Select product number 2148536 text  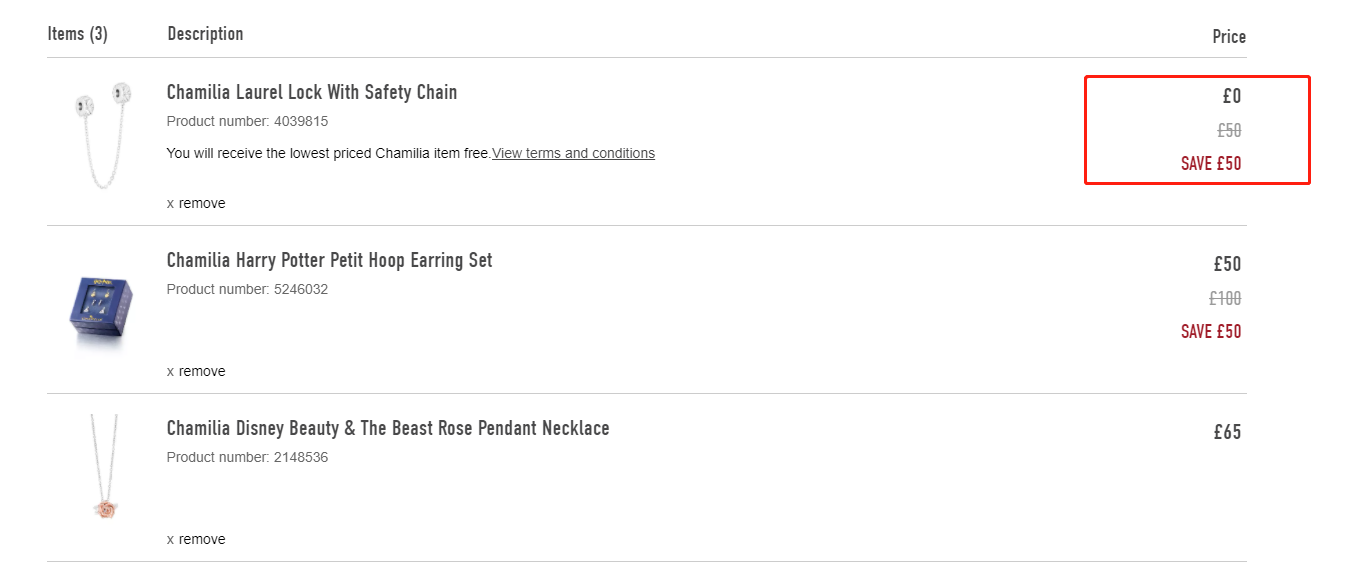247,457
